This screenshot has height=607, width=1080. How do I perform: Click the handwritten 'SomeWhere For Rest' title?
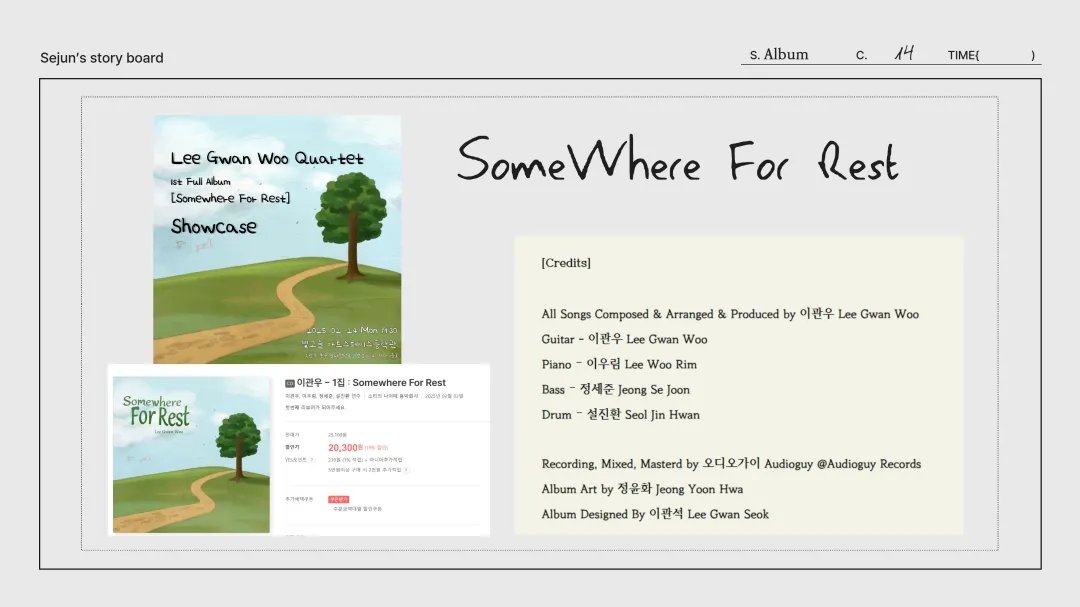click(678, 159)
